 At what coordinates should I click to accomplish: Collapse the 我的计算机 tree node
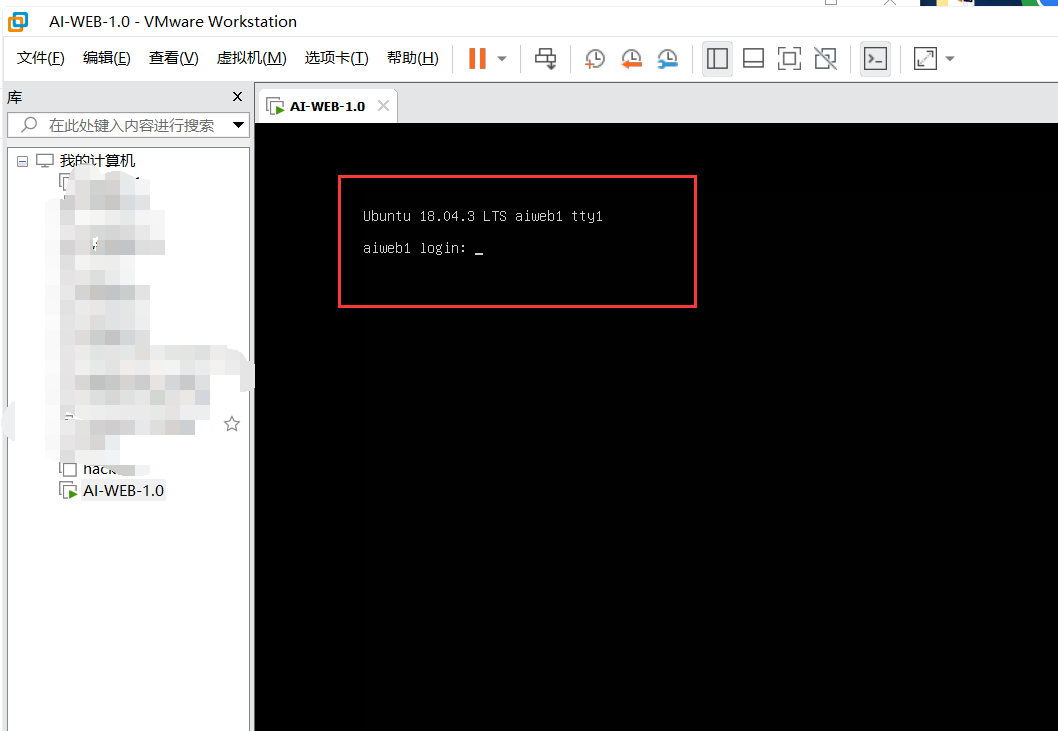click(x=22, y=159)
